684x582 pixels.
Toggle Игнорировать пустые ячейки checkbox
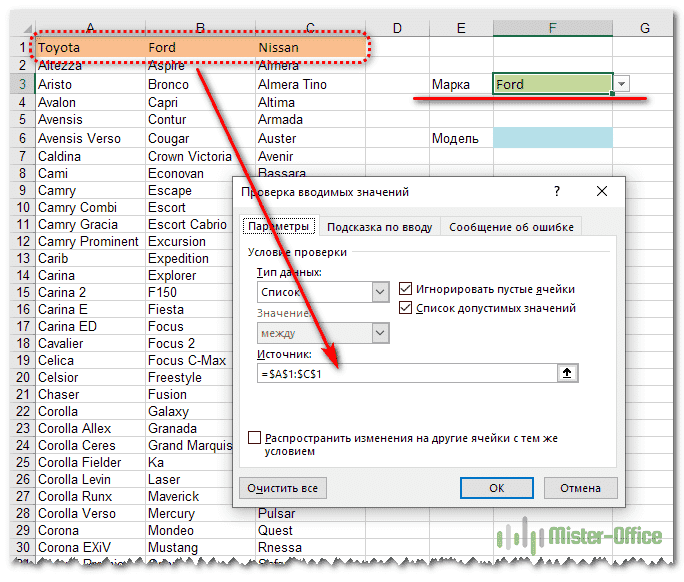pyautogui.click(x=406, y=289)
